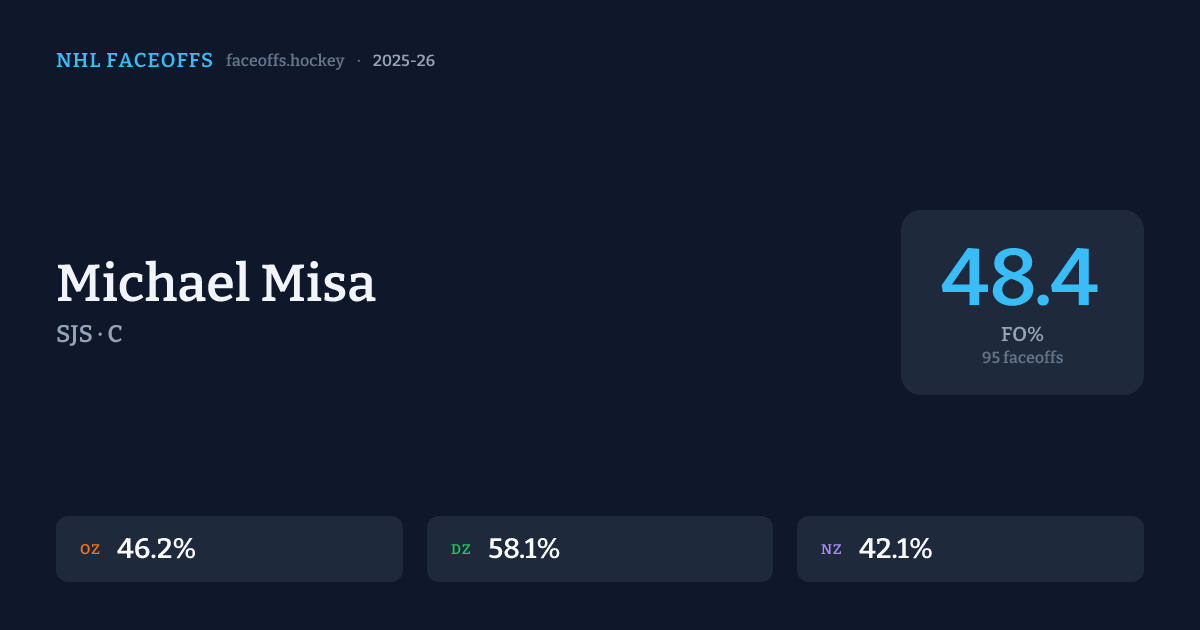Select the FO% label under 48.4
The height and width of the screenshot is (630, 1200).
(x=1022, y=335)
